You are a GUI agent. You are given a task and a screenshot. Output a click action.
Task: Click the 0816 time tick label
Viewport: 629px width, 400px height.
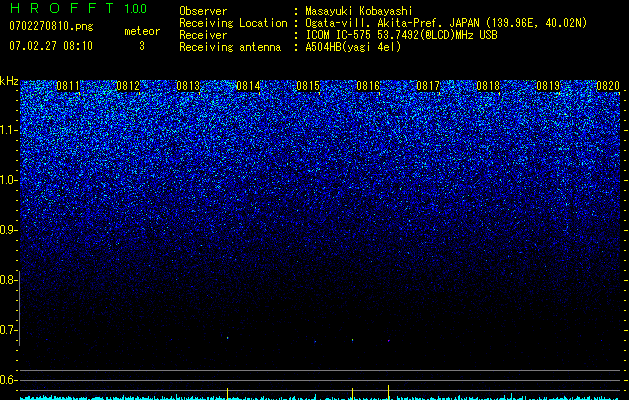(368, 86)
